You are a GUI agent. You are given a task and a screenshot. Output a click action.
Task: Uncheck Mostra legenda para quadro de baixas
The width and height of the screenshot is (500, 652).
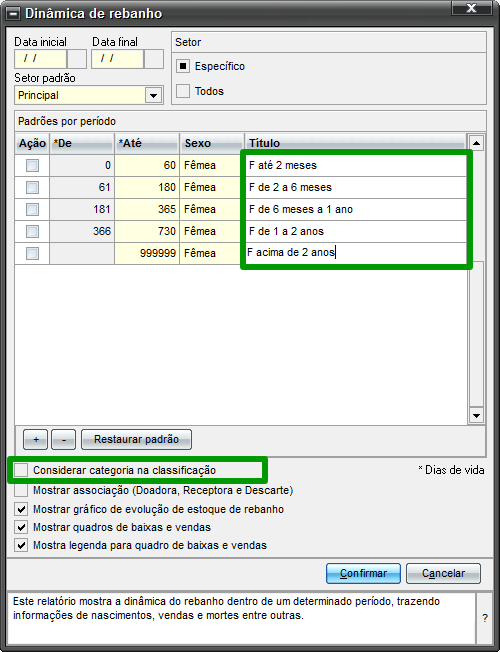pyautogui.click(x=21, y=545)
